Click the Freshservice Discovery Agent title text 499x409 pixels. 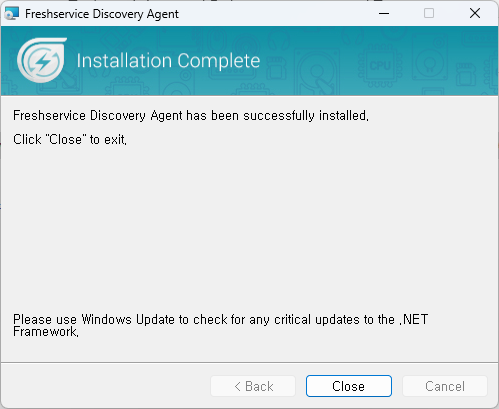click(x=102, y=14)
